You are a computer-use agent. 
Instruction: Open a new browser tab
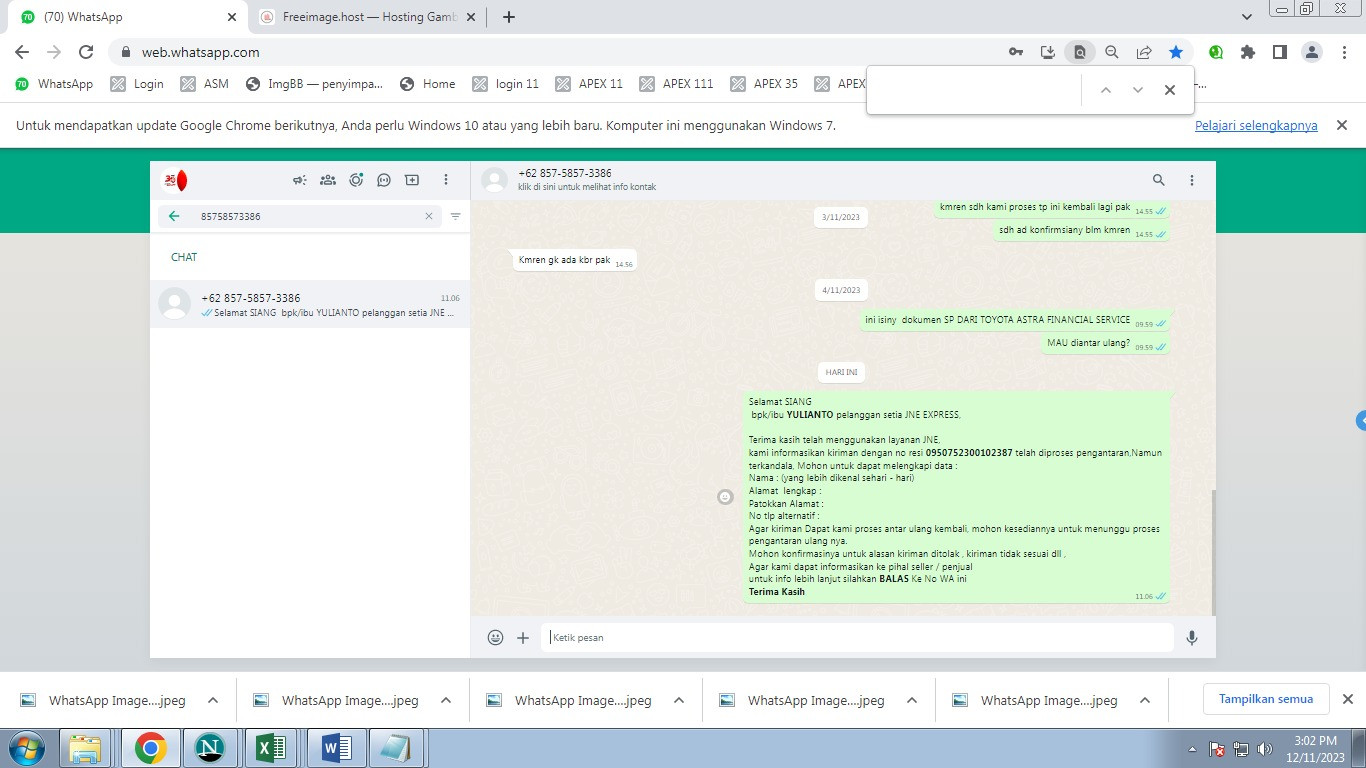point(509,17)
